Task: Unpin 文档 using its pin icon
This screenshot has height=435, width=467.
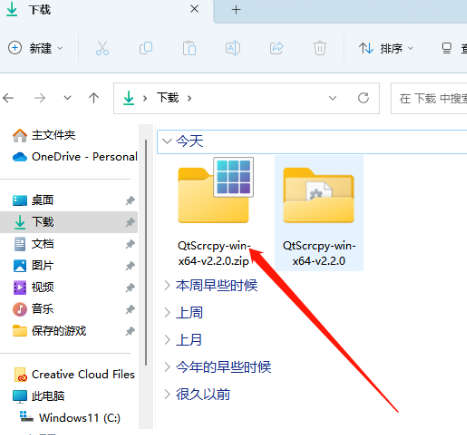Action: tap(130, 244)
